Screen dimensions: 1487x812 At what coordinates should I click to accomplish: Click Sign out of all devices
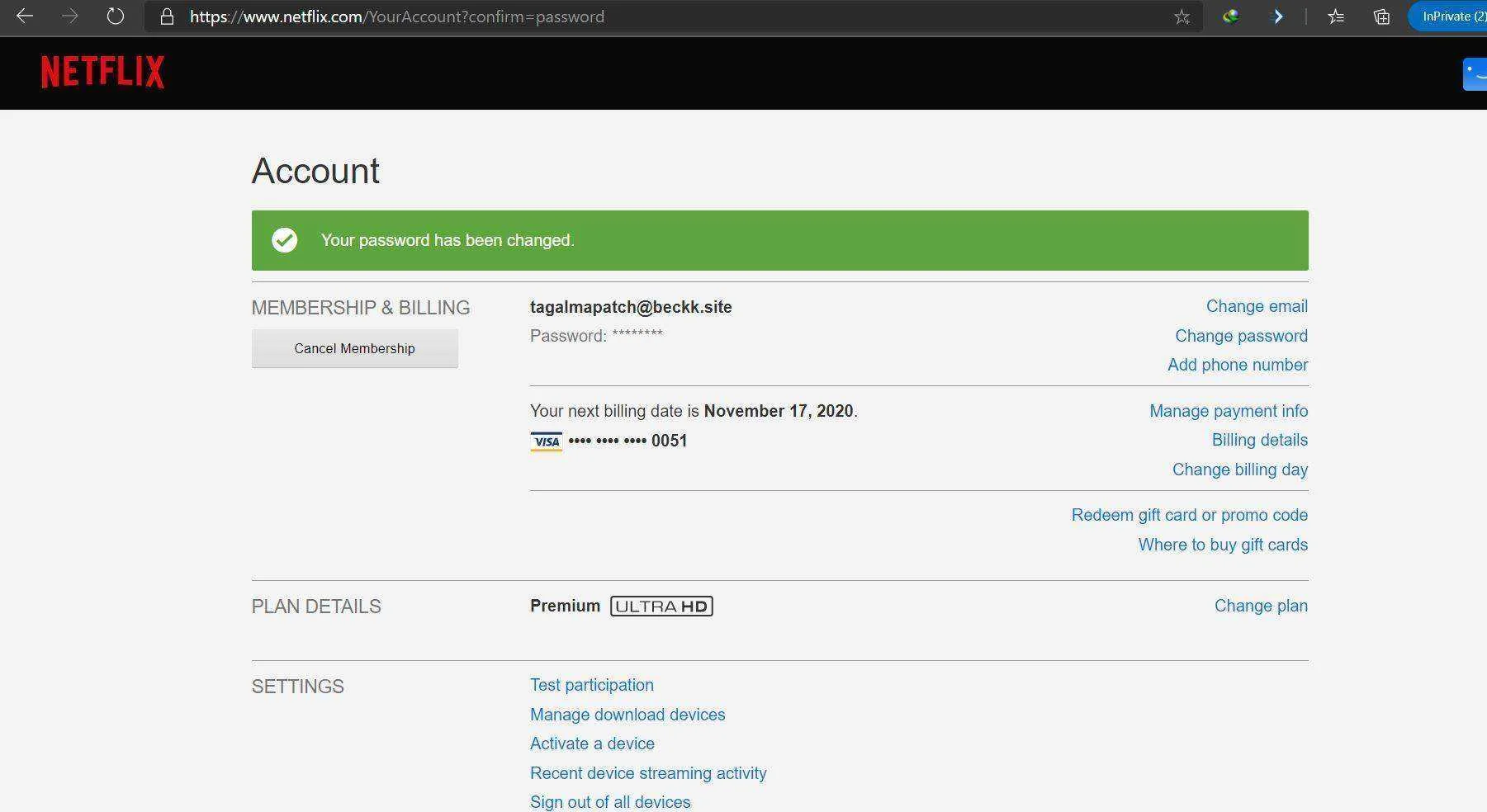click(610, 802)
